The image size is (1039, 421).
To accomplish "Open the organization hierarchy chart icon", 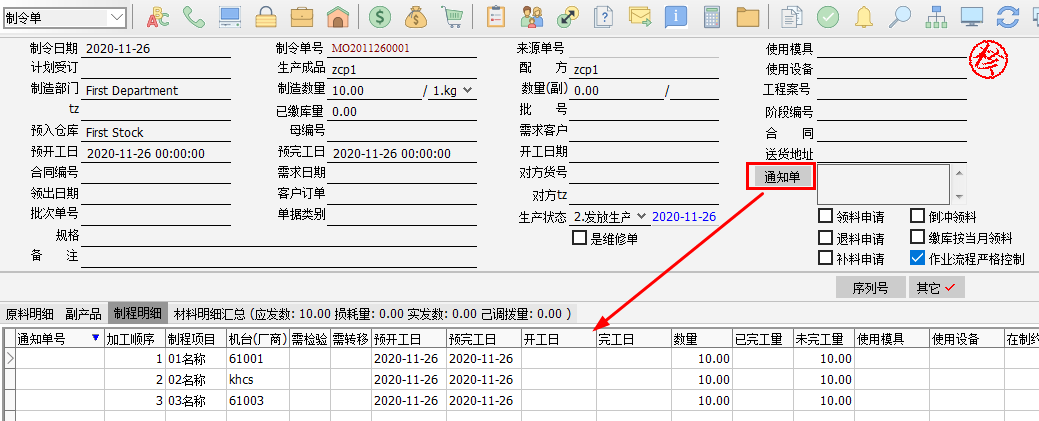I will click(x=936, y=17).
